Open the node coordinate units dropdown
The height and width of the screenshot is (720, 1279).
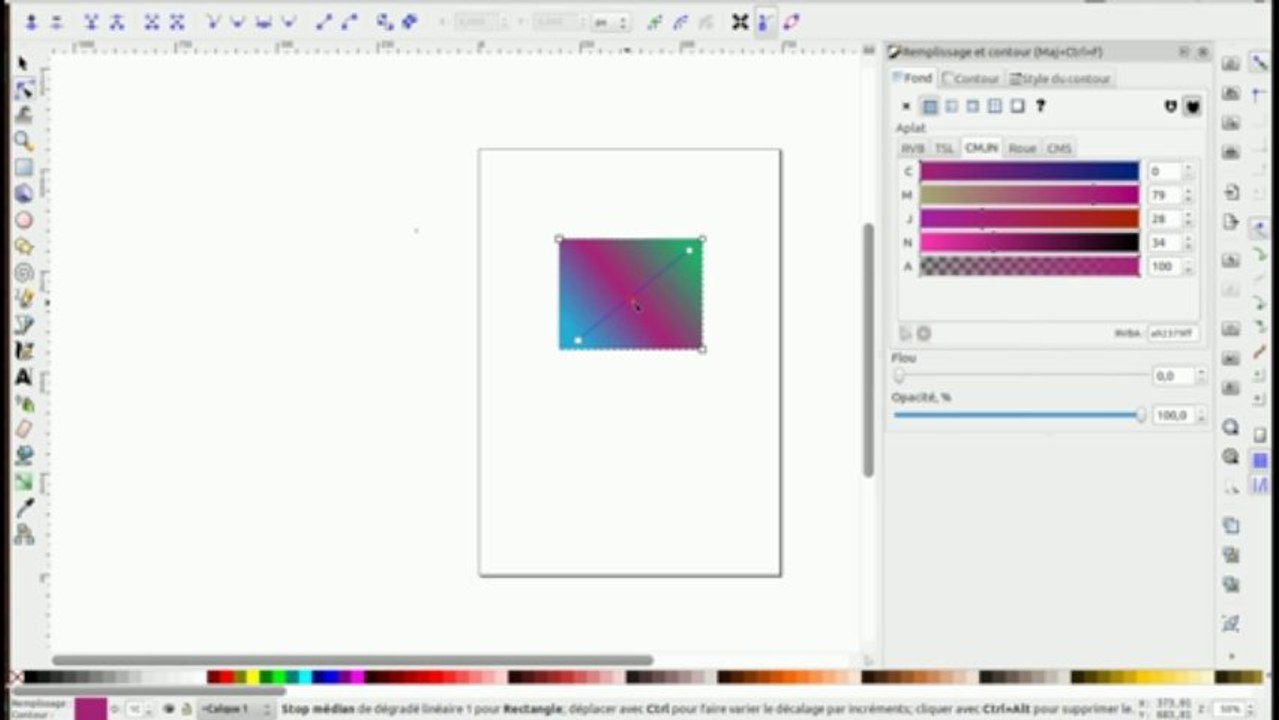[x=611, y=22]
